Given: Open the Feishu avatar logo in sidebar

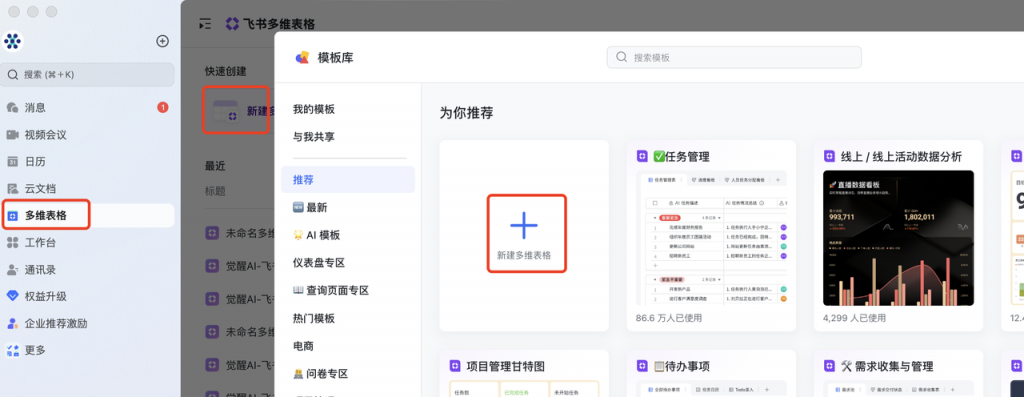Looking at the screenshot, I should click(12, 41).
